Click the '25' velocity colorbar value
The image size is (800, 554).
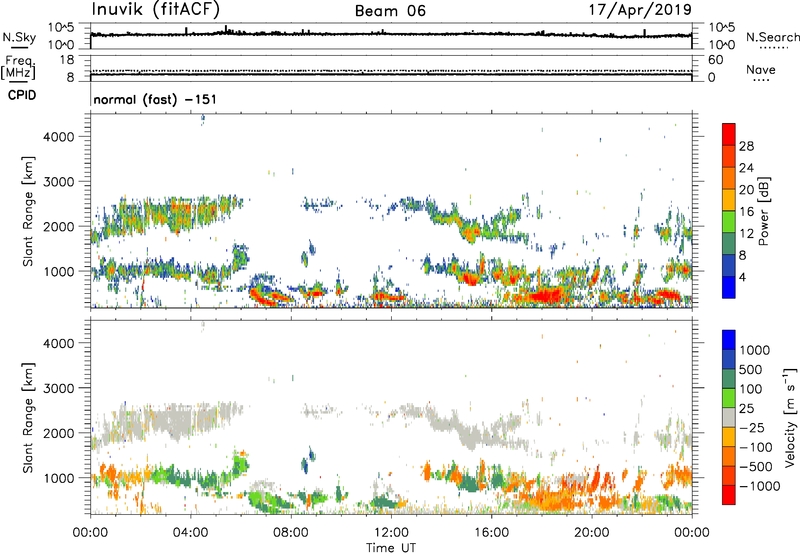pyautogui.click(x=747, y=409)
